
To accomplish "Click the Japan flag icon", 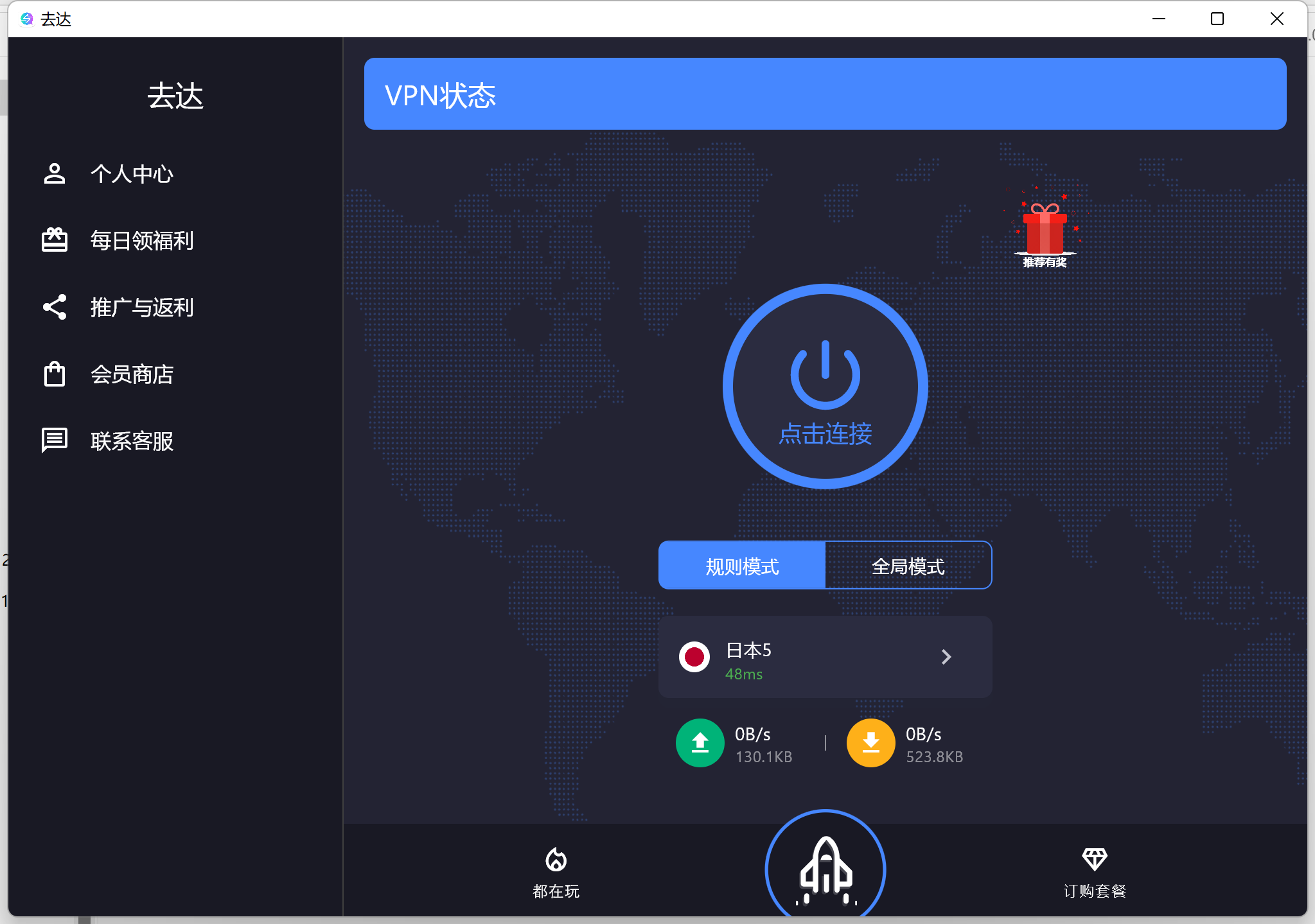I will [694, 657].
